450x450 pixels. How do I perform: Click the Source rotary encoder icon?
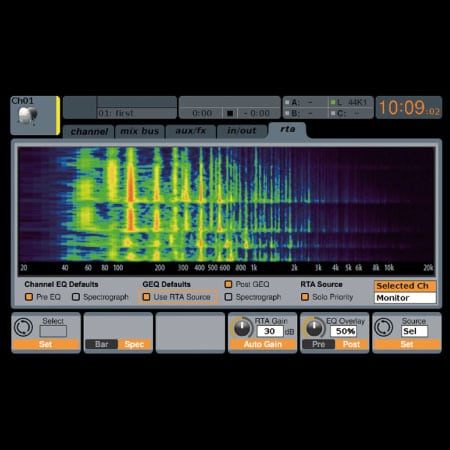click(x=384, y=327)
